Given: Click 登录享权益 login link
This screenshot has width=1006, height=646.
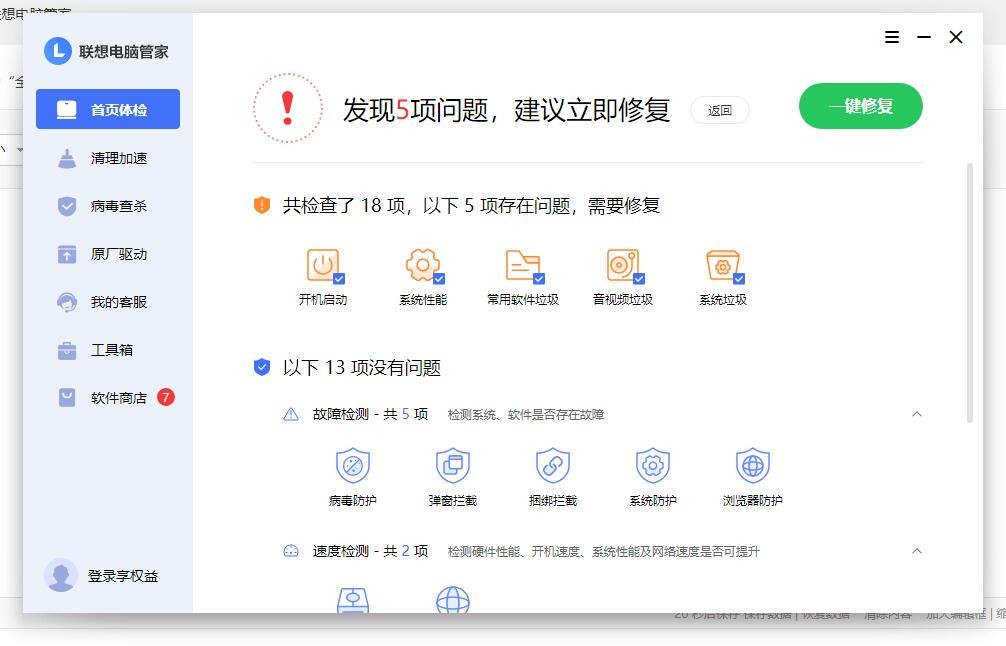Looking at the screenshot, I should 123,576.
